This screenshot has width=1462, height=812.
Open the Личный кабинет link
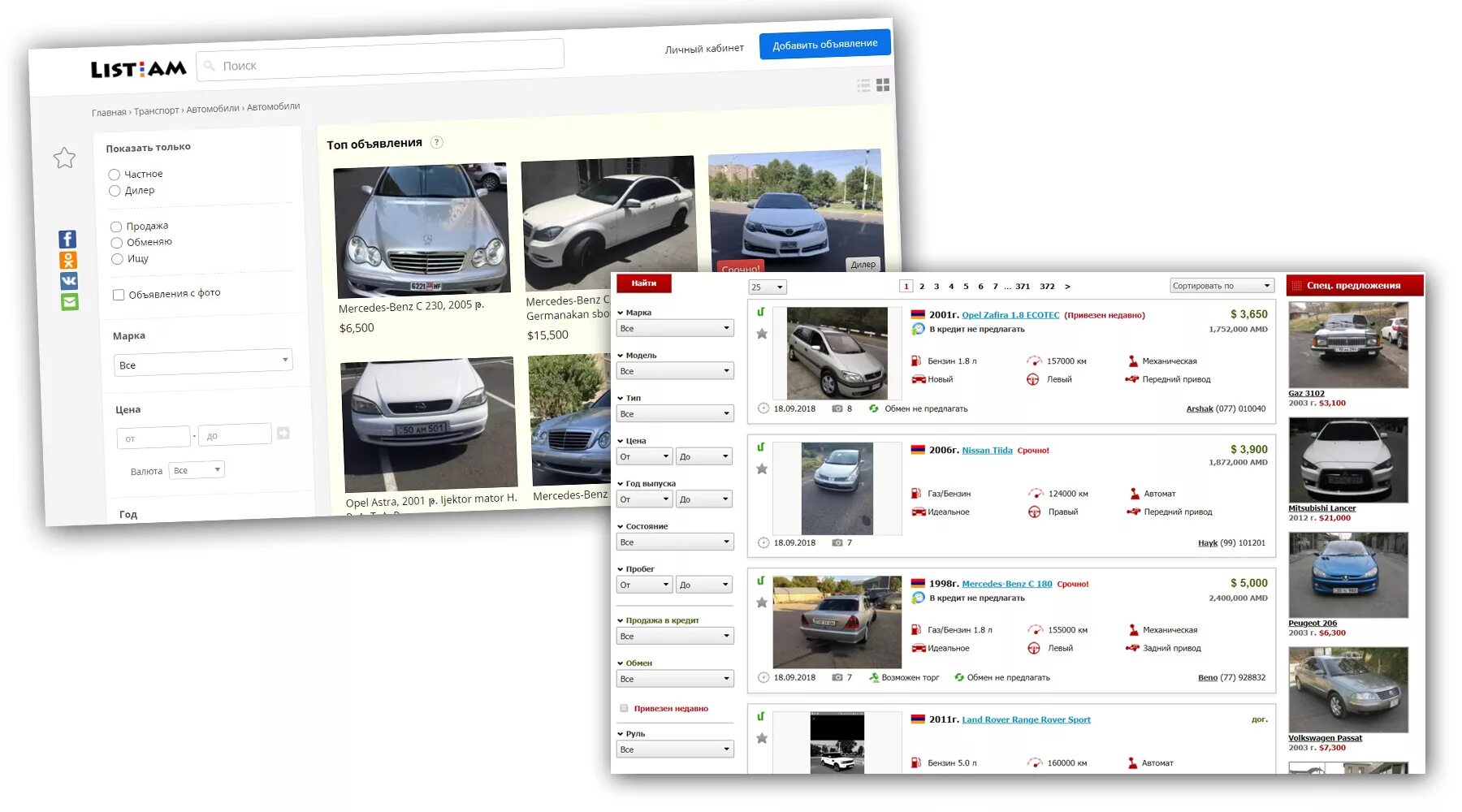(704, 49)
